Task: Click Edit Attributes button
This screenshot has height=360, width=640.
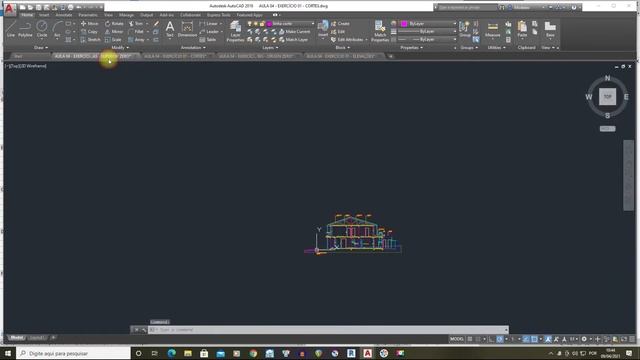Action: coord(347,40)
